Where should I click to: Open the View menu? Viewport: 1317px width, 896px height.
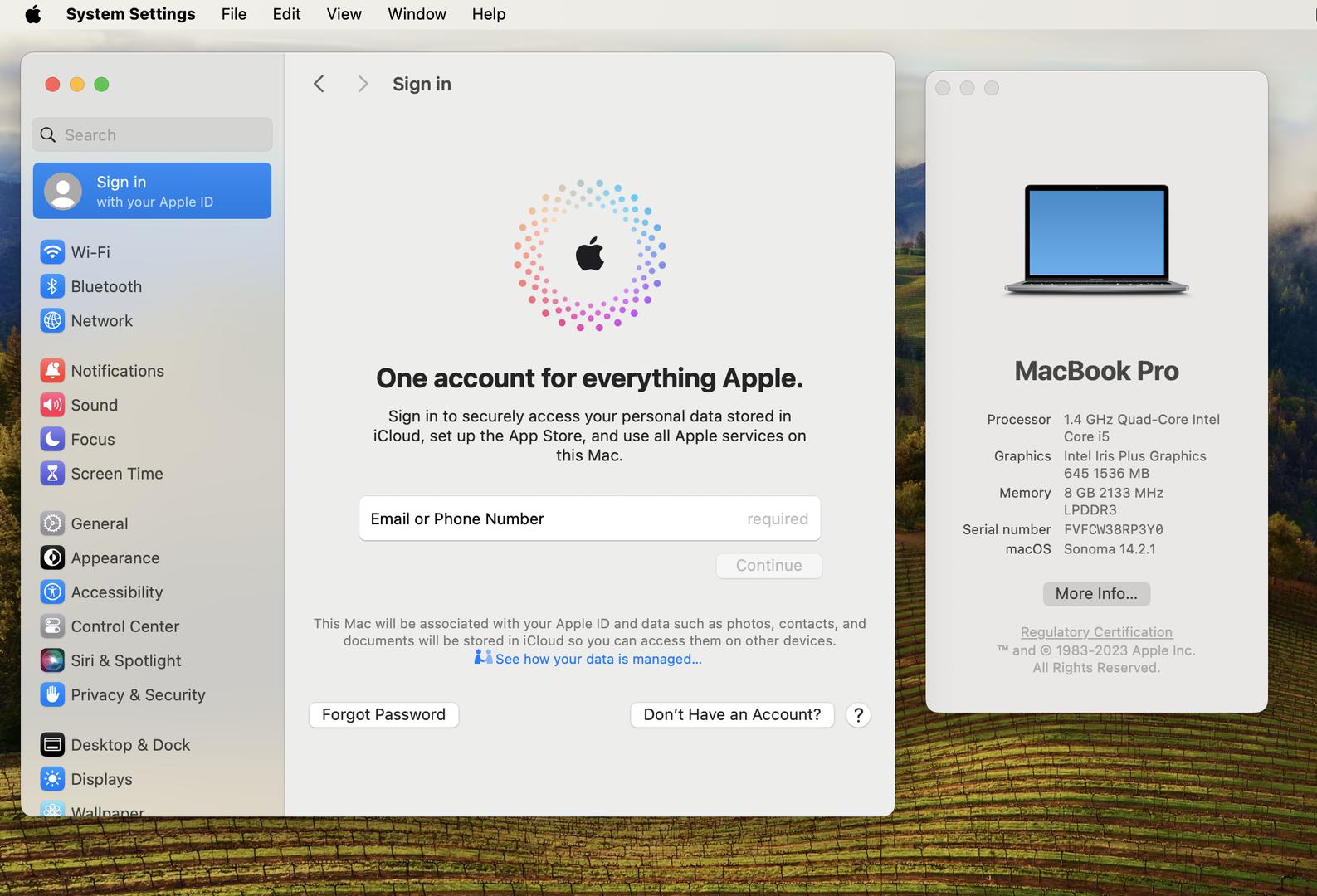pyautogui.click(x=344, y=14)
